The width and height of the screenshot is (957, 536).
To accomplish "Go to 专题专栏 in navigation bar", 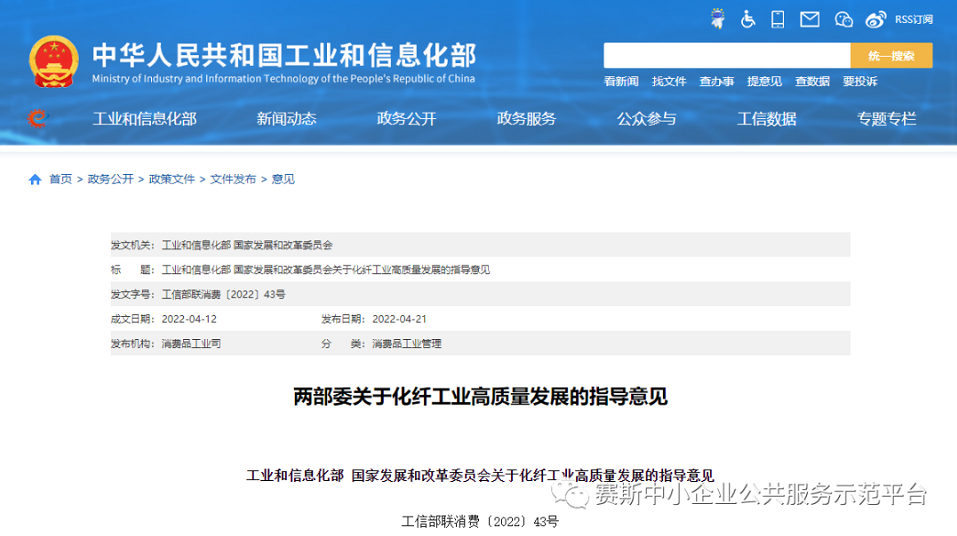I will point(886,118).
